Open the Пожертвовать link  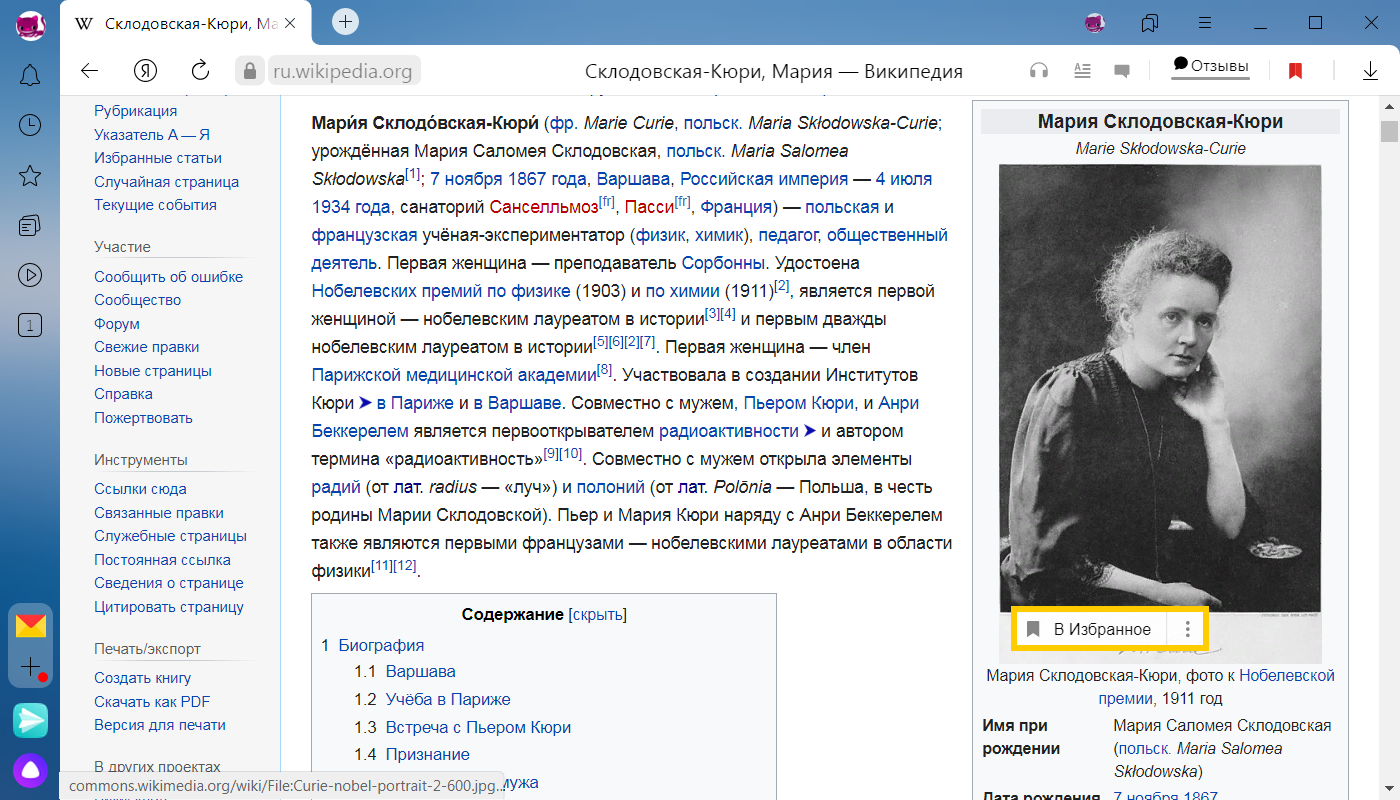click(x=144, y=418)
